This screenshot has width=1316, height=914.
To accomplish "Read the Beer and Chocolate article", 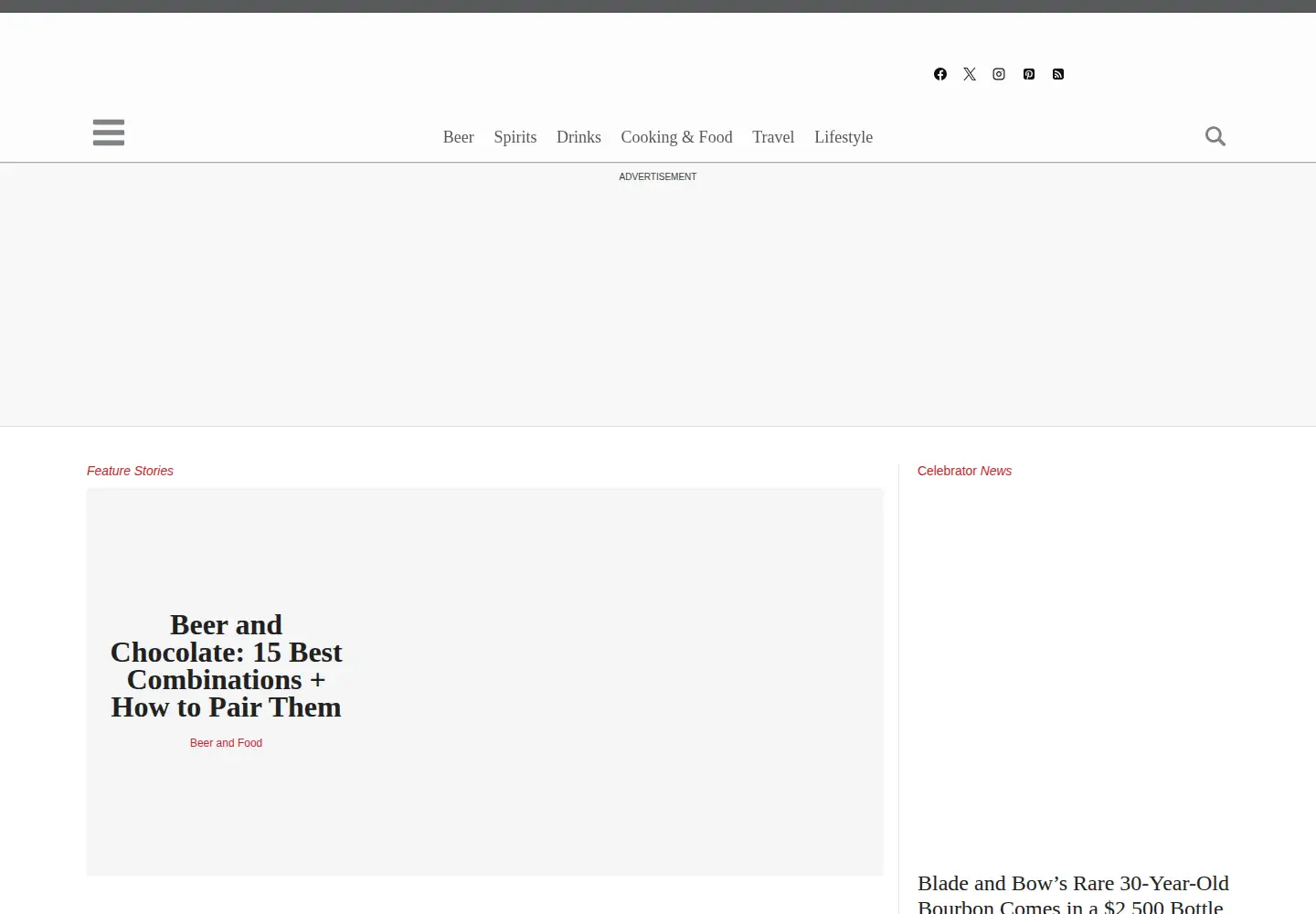I will pyautogui.click(x=226, y=665).
